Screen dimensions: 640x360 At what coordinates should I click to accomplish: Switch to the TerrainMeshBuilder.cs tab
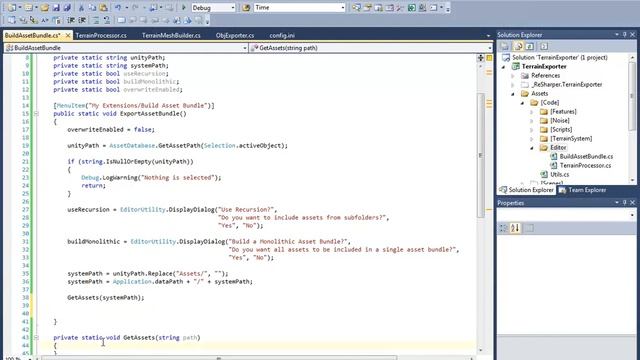pyautogui.click(x=171, y=36)
